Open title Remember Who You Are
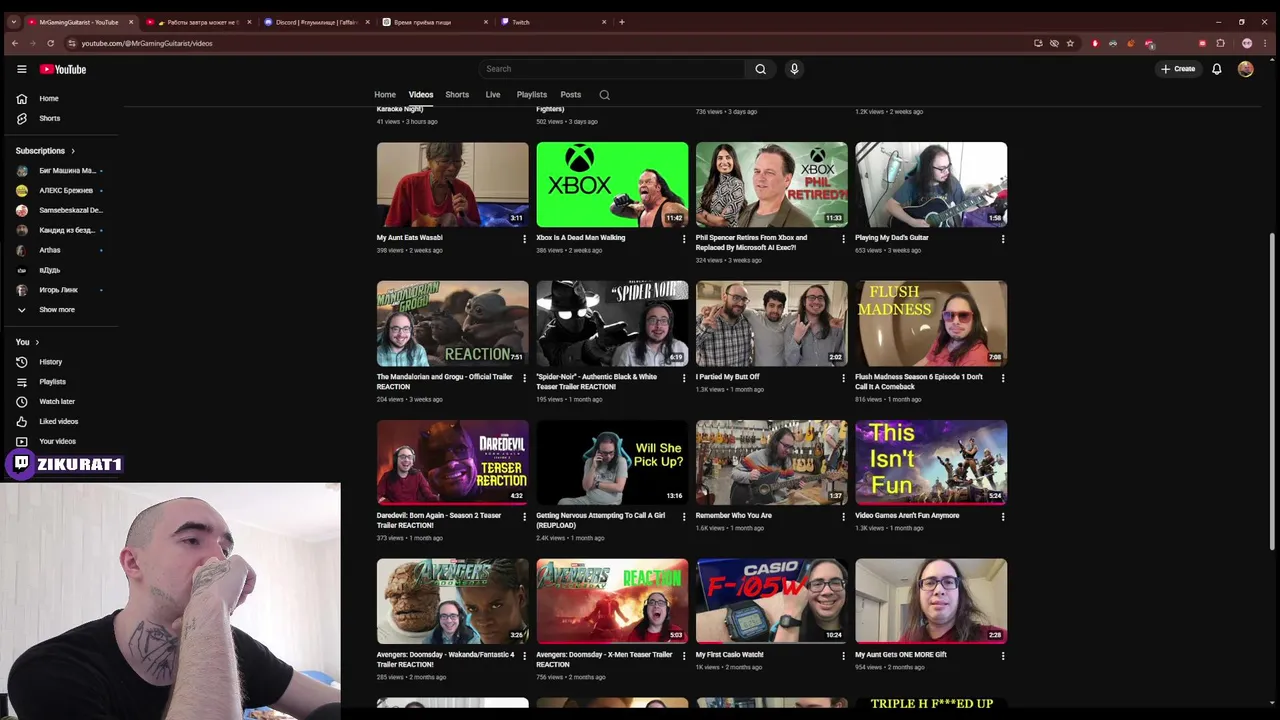 (x=733, y=516)
